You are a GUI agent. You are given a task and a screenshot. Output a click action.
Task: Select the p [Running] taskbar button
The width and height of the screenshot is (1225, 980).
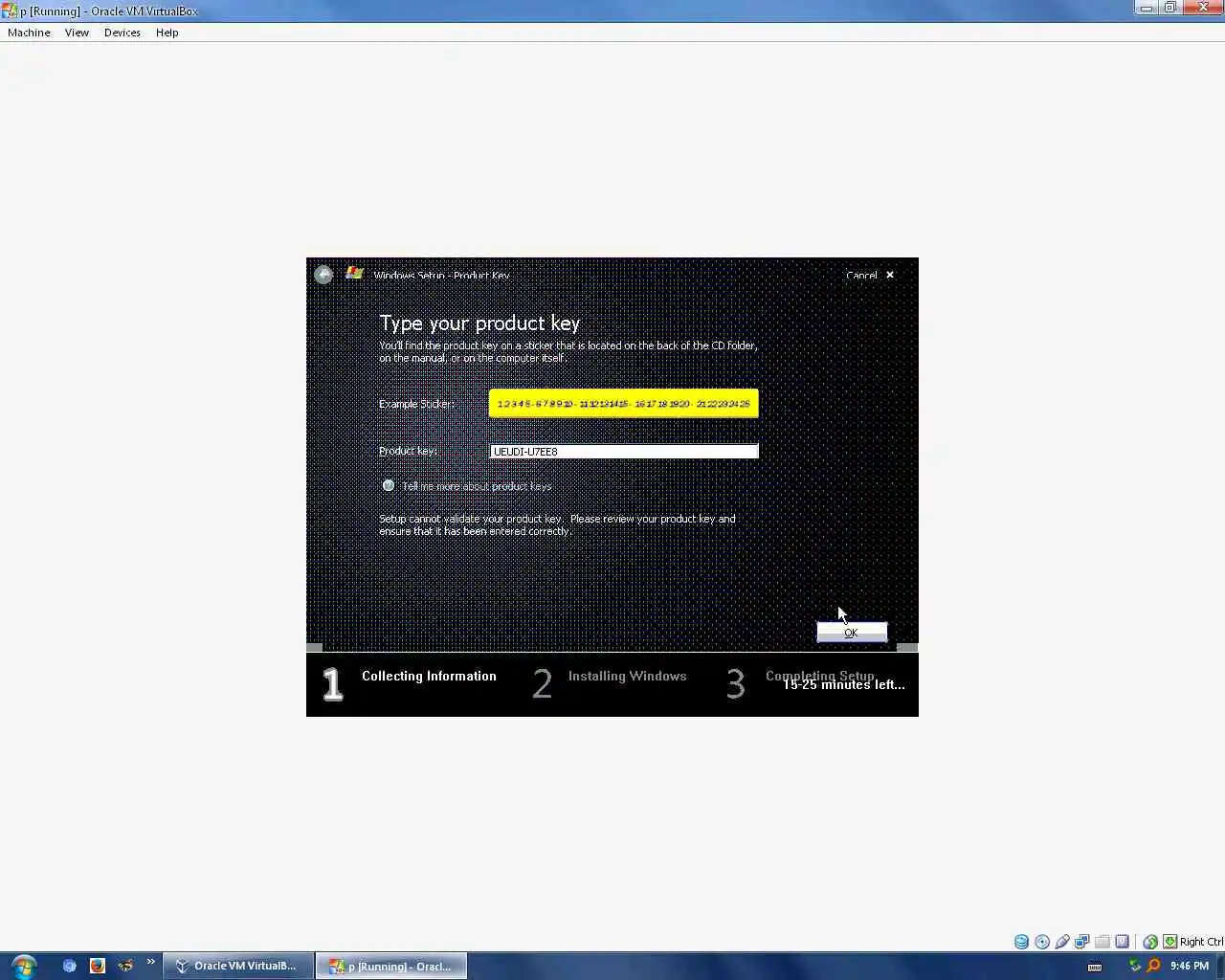click(391, 966)
